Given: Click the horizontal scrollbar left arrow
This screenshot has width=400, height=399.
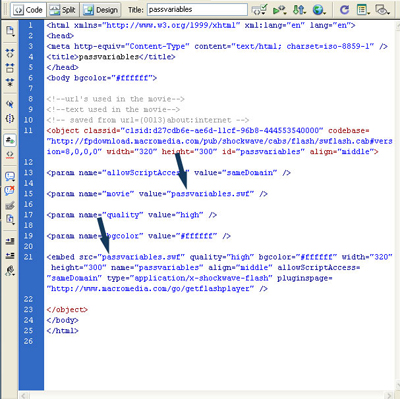Looking at the screenshot, I should [x=24, y=395].
